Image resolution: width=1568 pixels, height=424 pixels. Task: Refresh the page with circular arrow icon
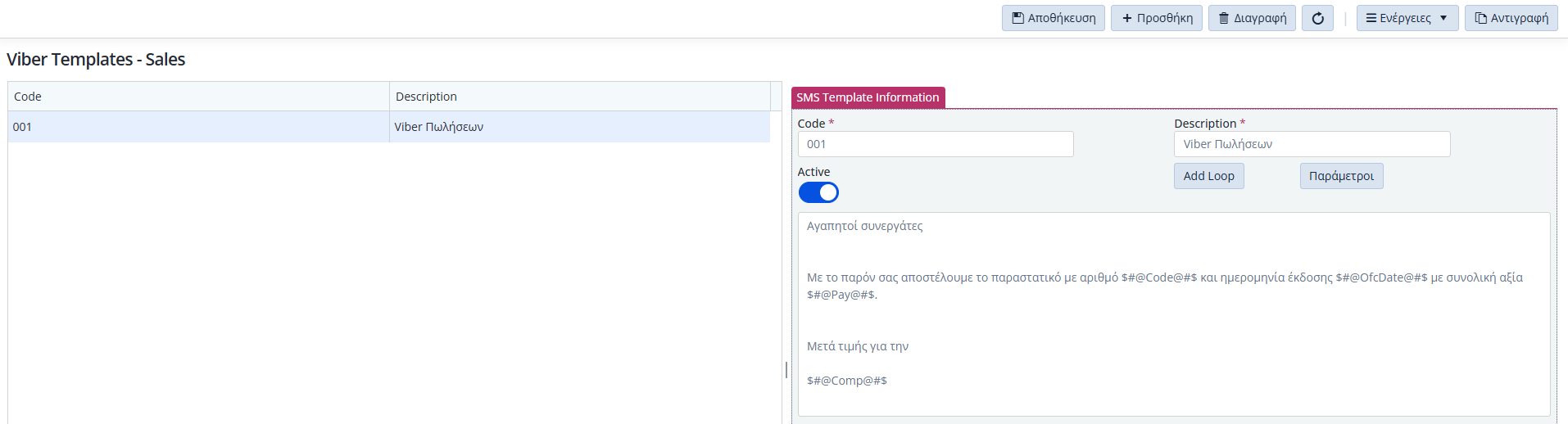1317,18
